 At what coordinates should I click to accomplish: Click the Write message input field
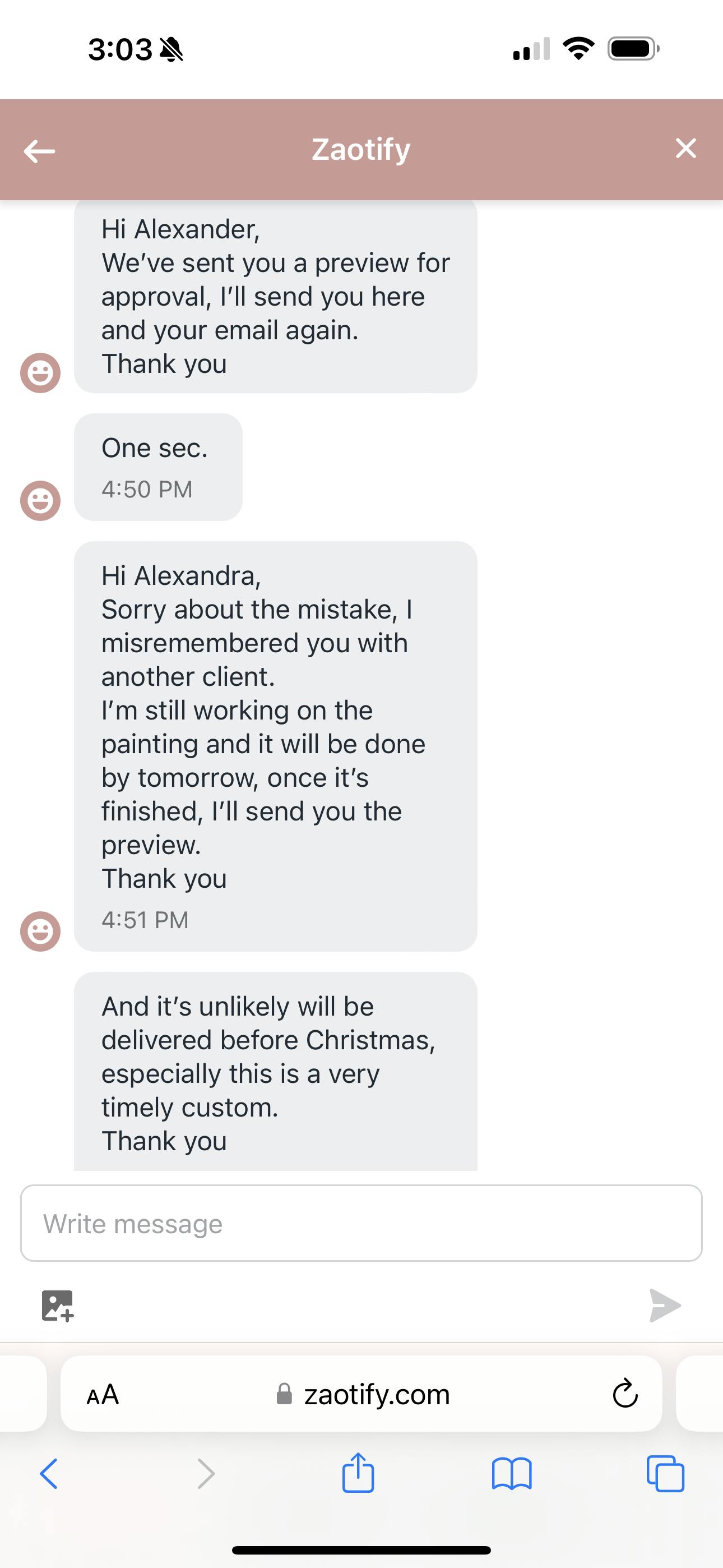(x=361, y=1224)
